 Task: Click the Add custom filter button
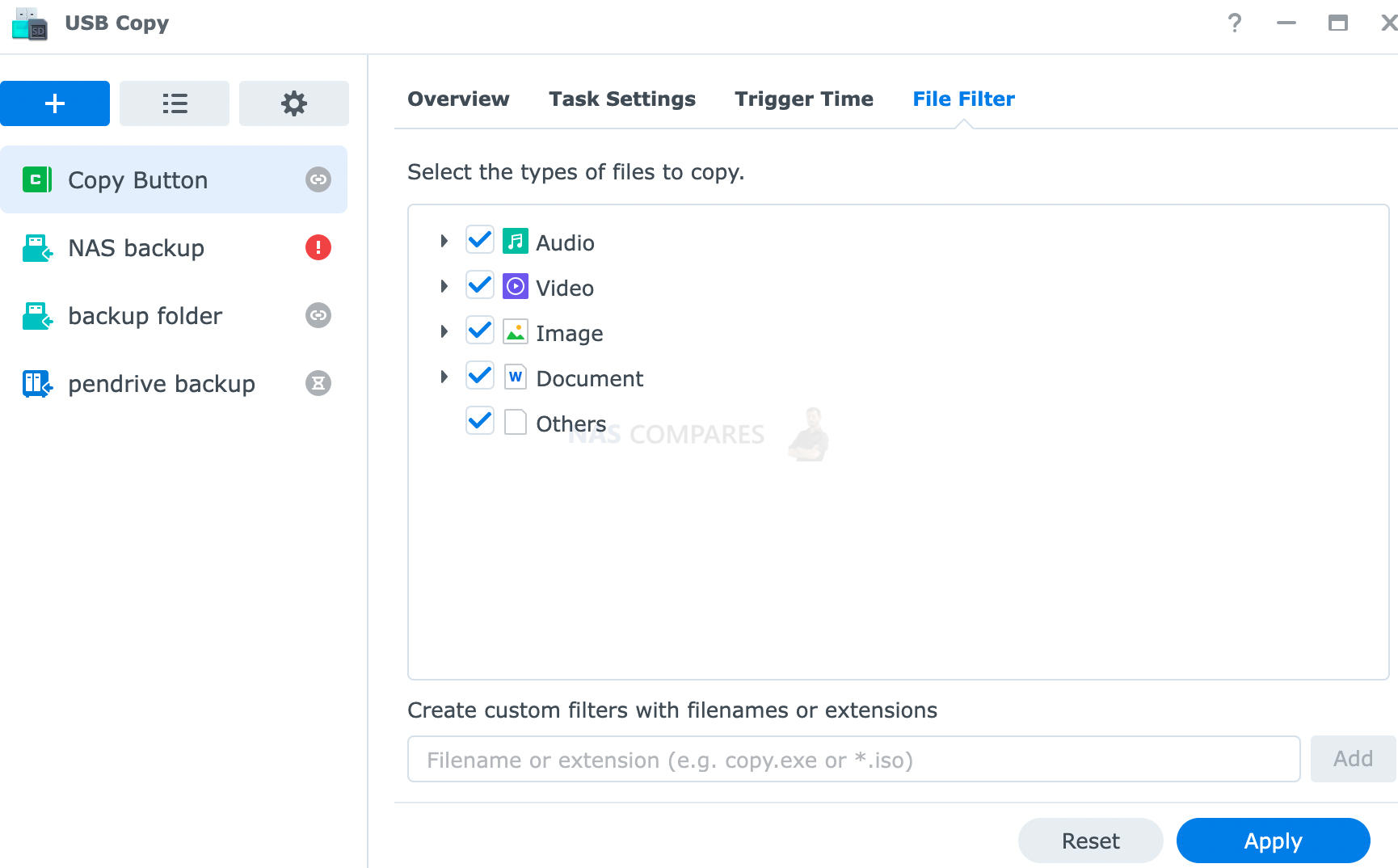coord(1353,759)
